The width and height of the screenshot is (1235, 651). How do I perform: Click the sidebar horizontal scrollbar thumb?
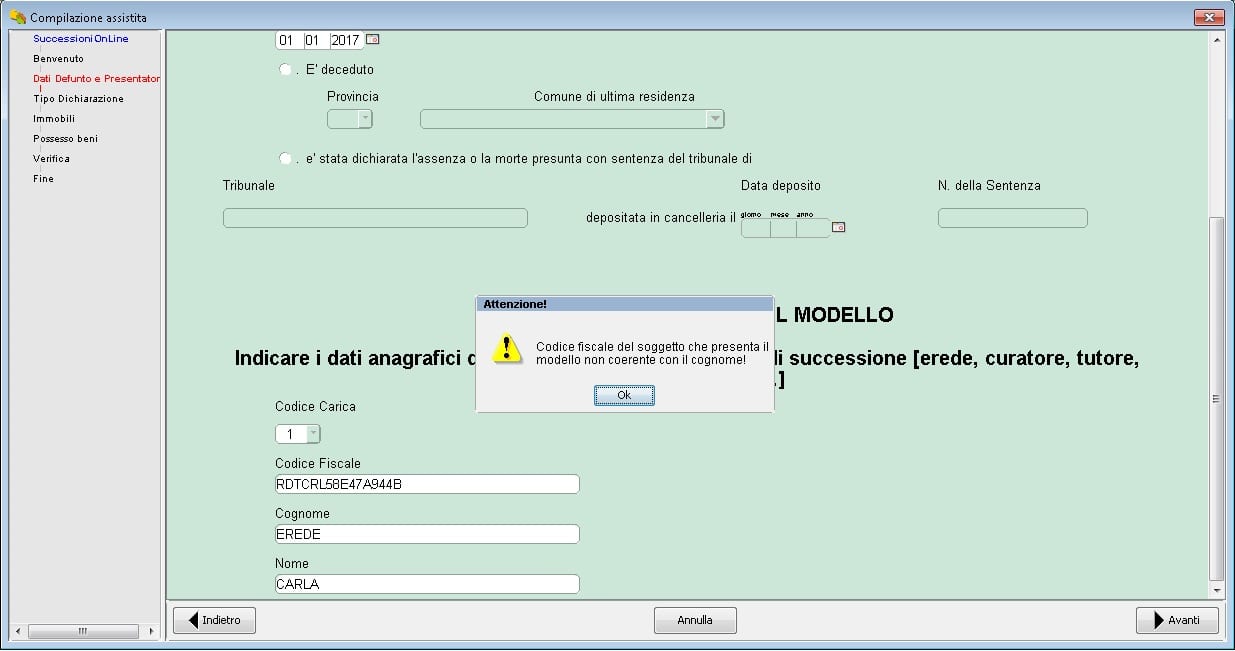pos(82,631)
